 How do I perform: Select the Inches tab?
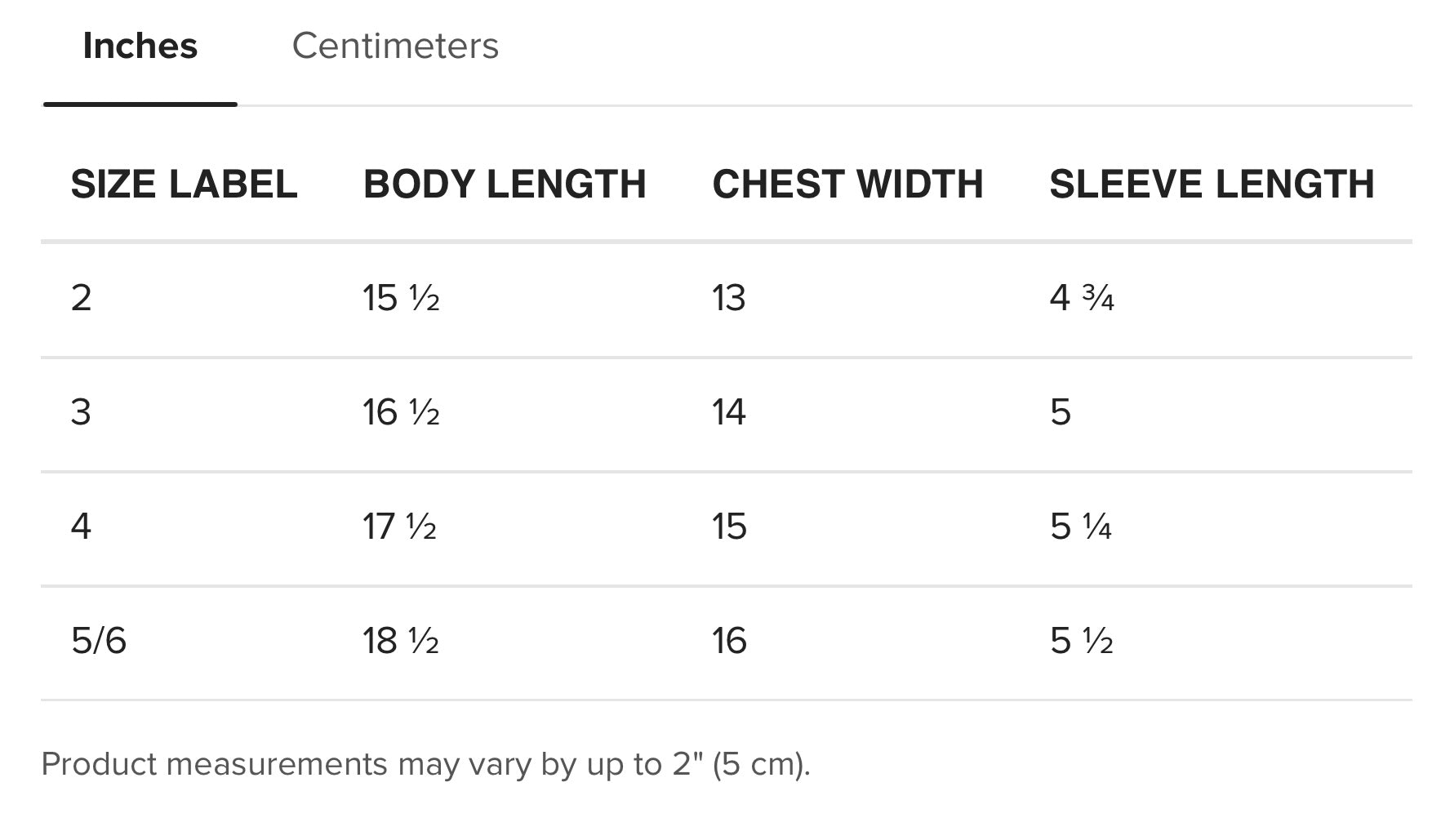click(140, 46)
